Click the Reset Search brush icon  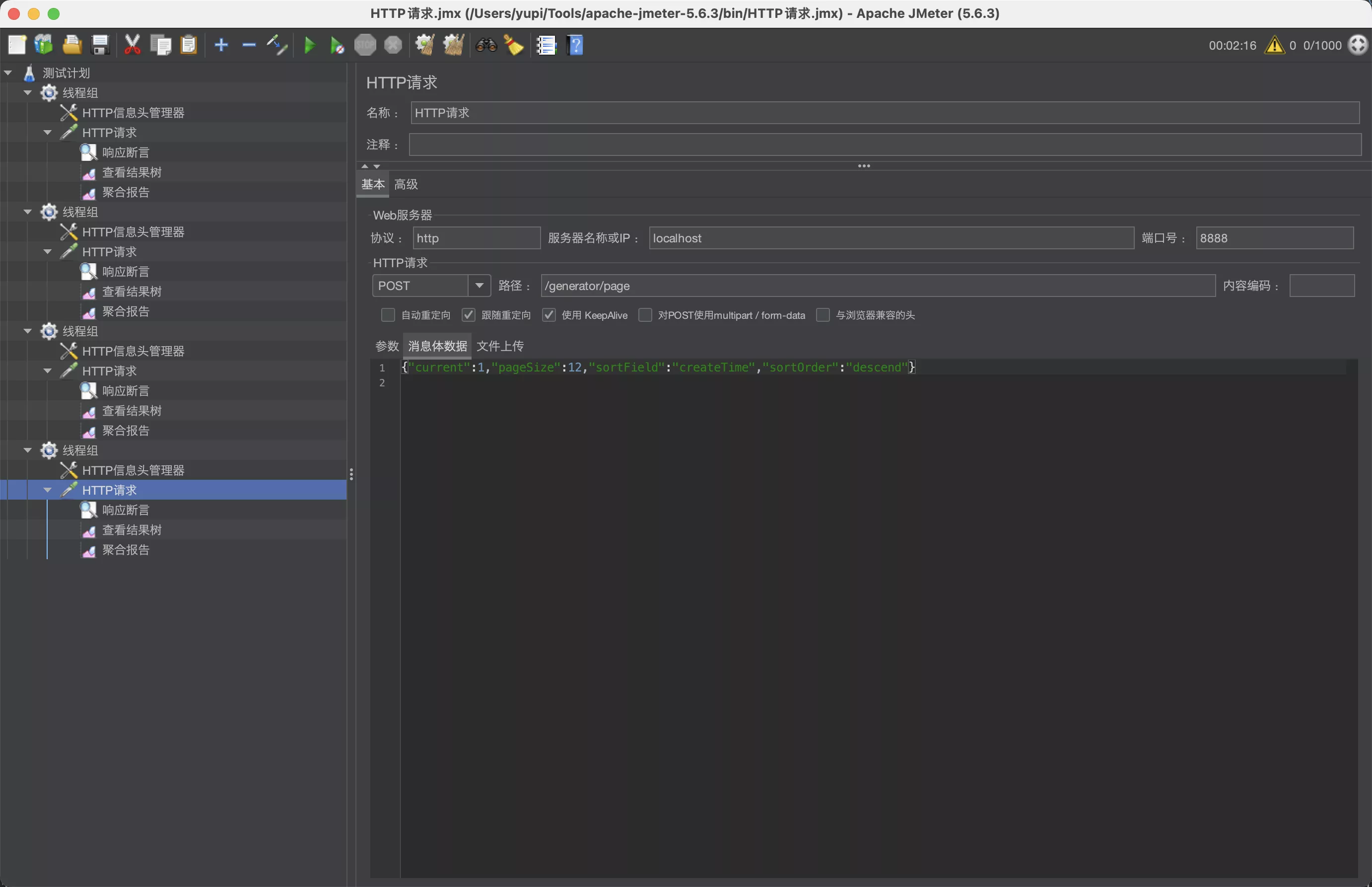[x=514, y=45]
